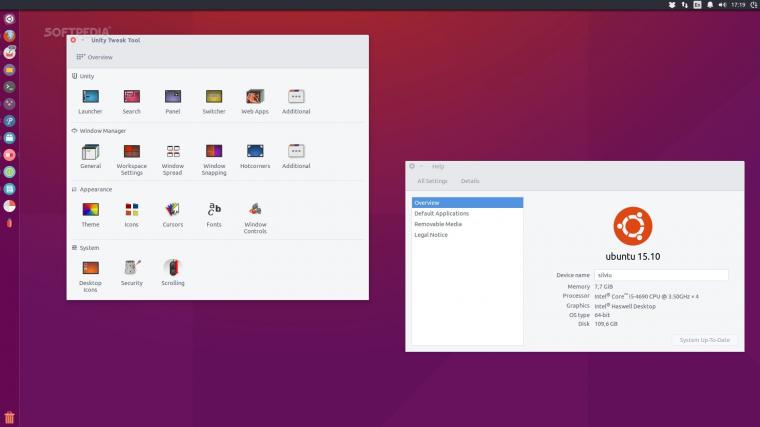Open the Window Snapping icon
Screen dimensions: 760x427
pyautogui.click(x=214, y=160)
